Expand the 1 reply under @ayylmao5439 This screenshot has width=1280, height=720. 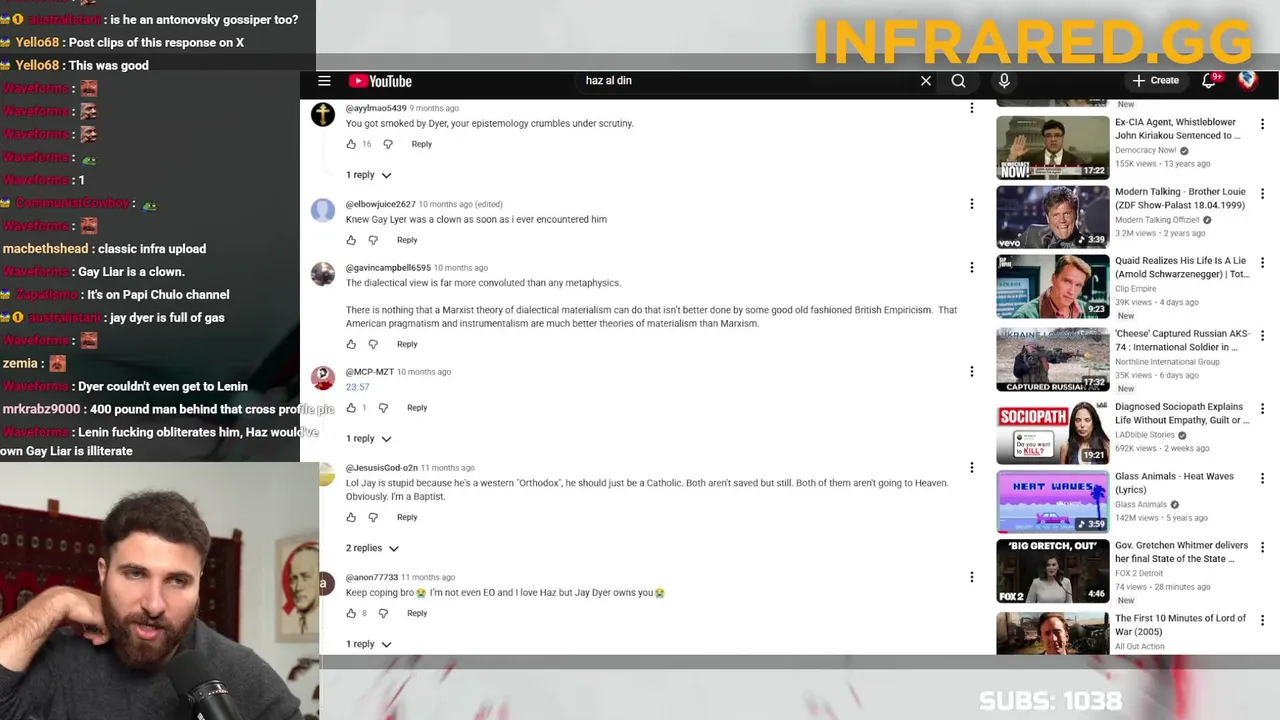[369, 175]
